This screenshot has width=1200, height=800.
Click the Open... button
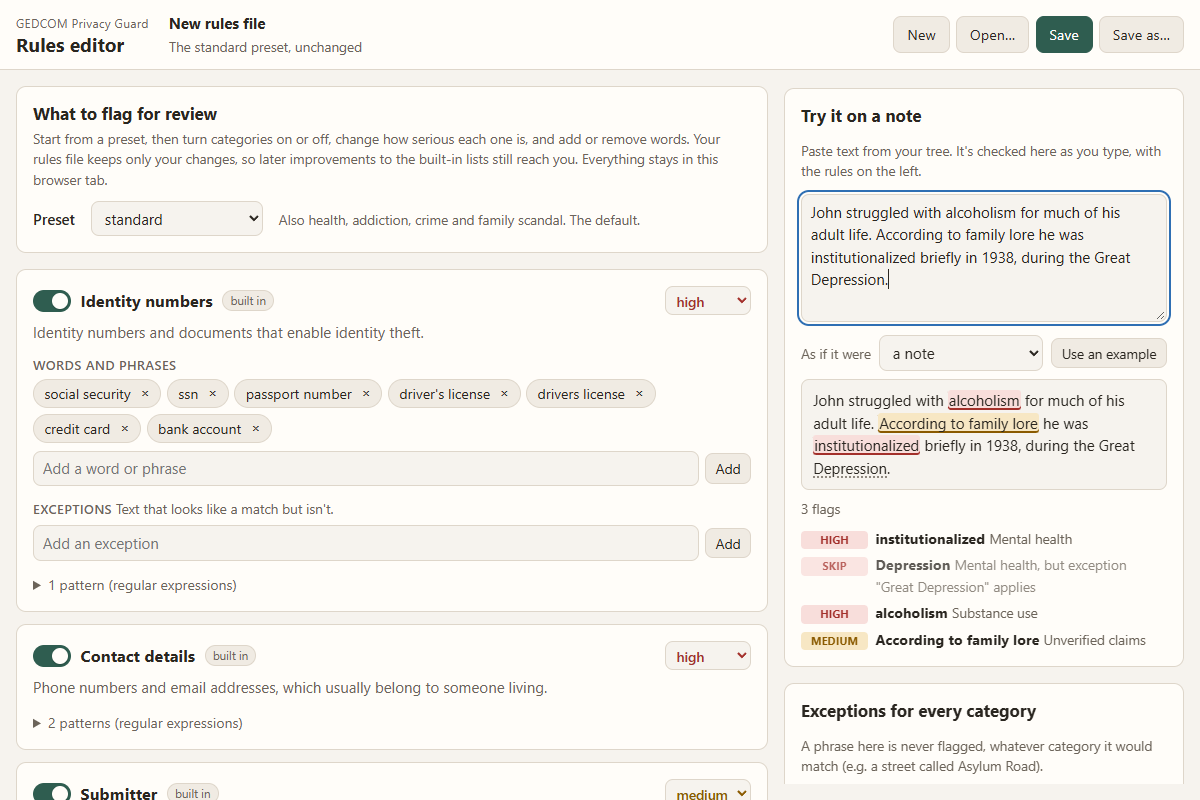(992, 35)
